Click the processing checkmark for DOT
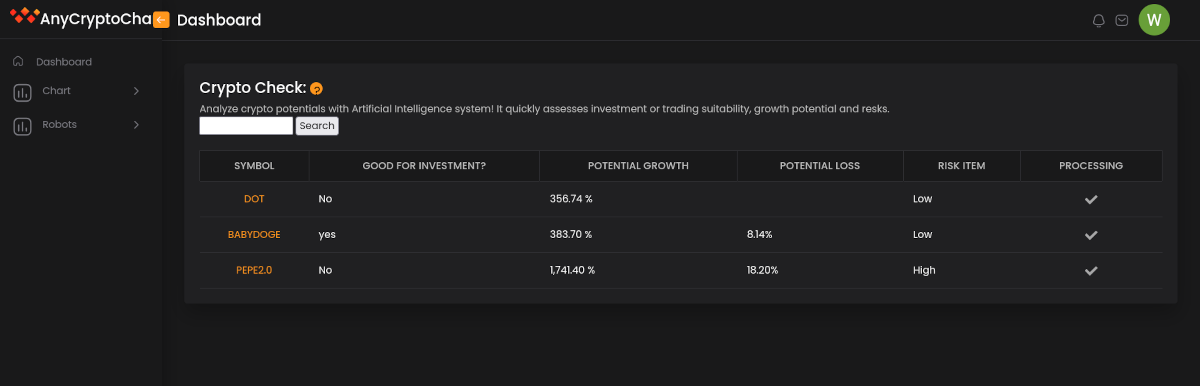Viewport: 1200px width, 386px height. point(1091,199)
